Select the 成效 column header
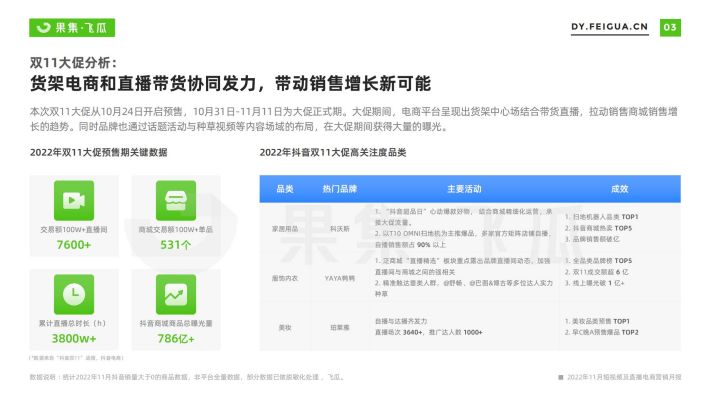Viewport: 710px width, 399px height. pyautogui.click(x=619, y=189)
